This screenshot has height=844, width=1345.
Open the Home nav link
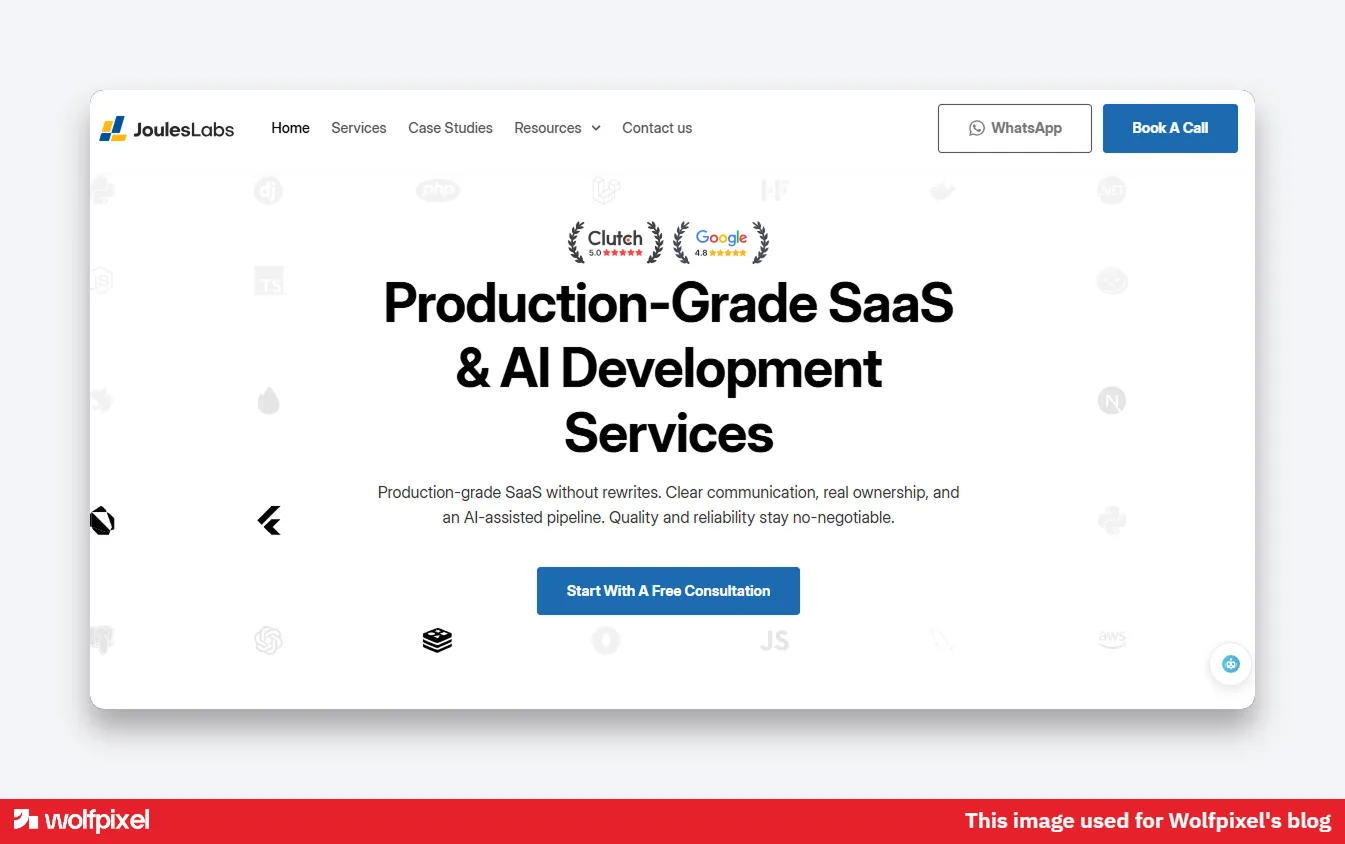click(x=290, y=128)
